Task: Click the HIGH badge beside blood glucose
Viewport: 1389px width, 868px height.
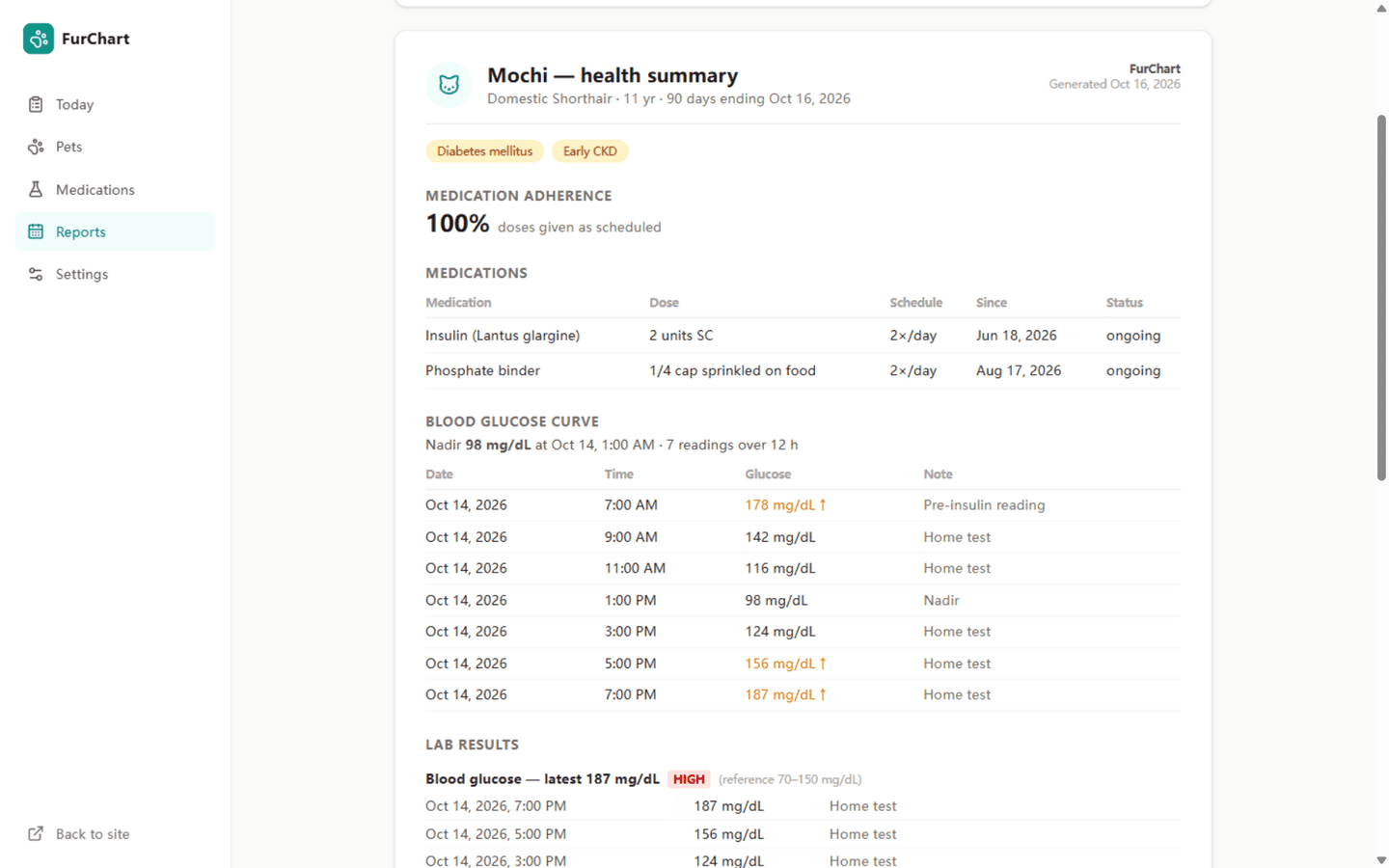Action: coord(689,779)
